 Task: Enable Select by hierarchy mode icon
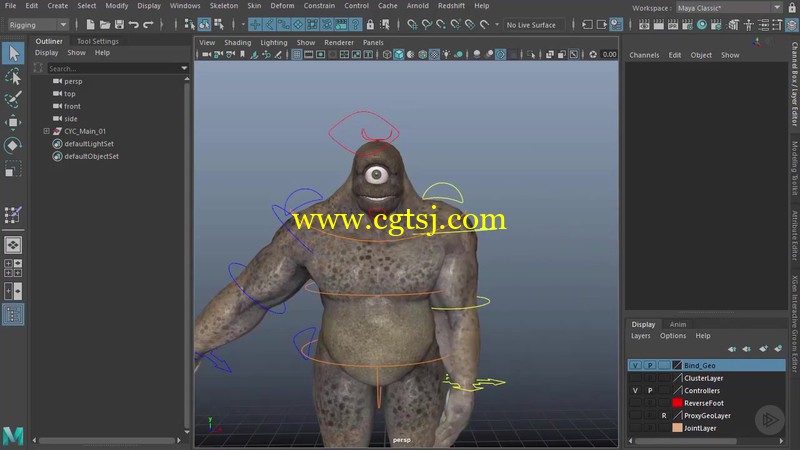tap(190, 24)
